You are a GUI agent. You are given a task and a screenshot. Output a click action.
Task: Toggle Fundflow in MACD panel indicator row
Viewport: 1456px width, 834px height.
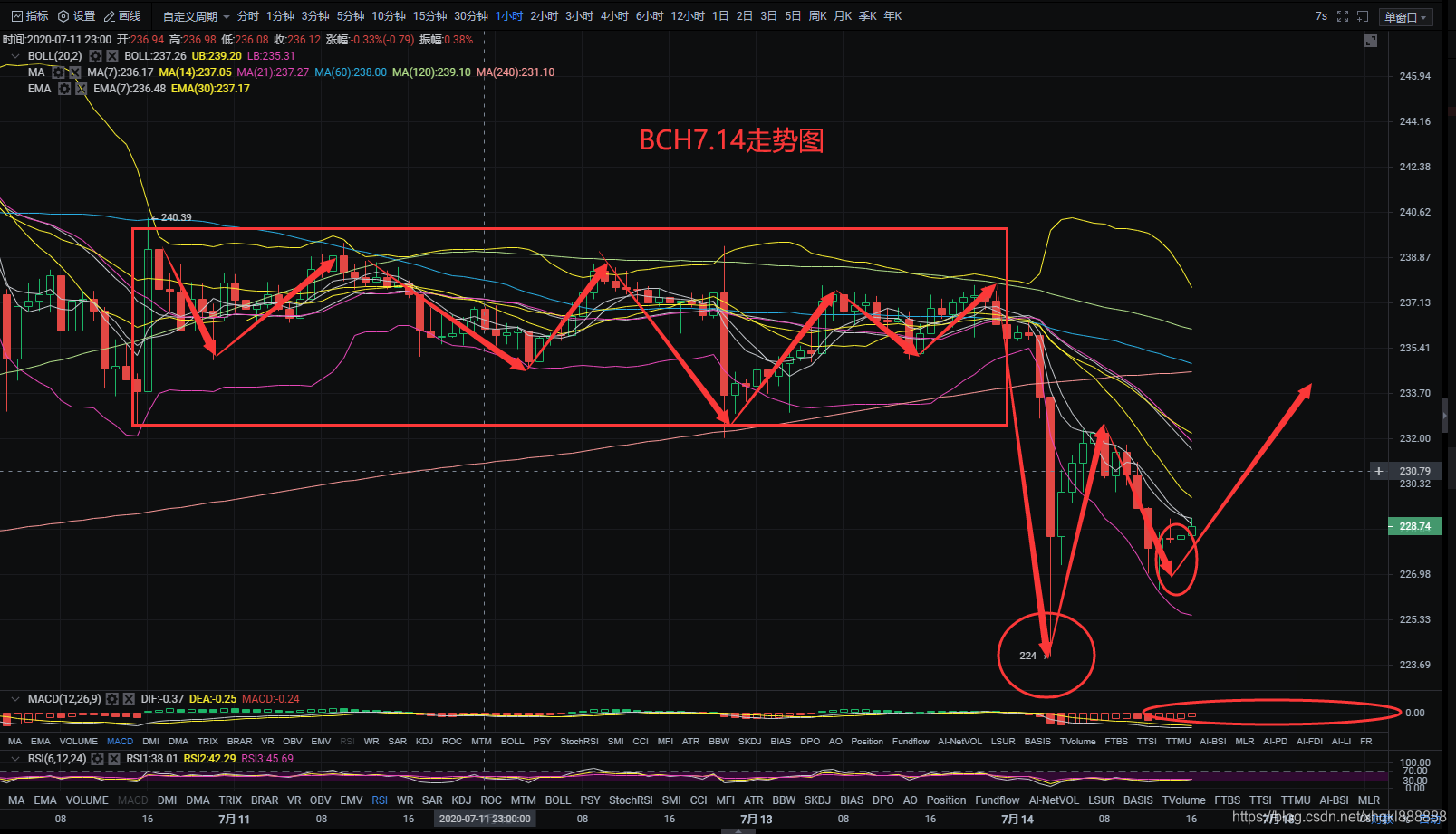[911, 742]
